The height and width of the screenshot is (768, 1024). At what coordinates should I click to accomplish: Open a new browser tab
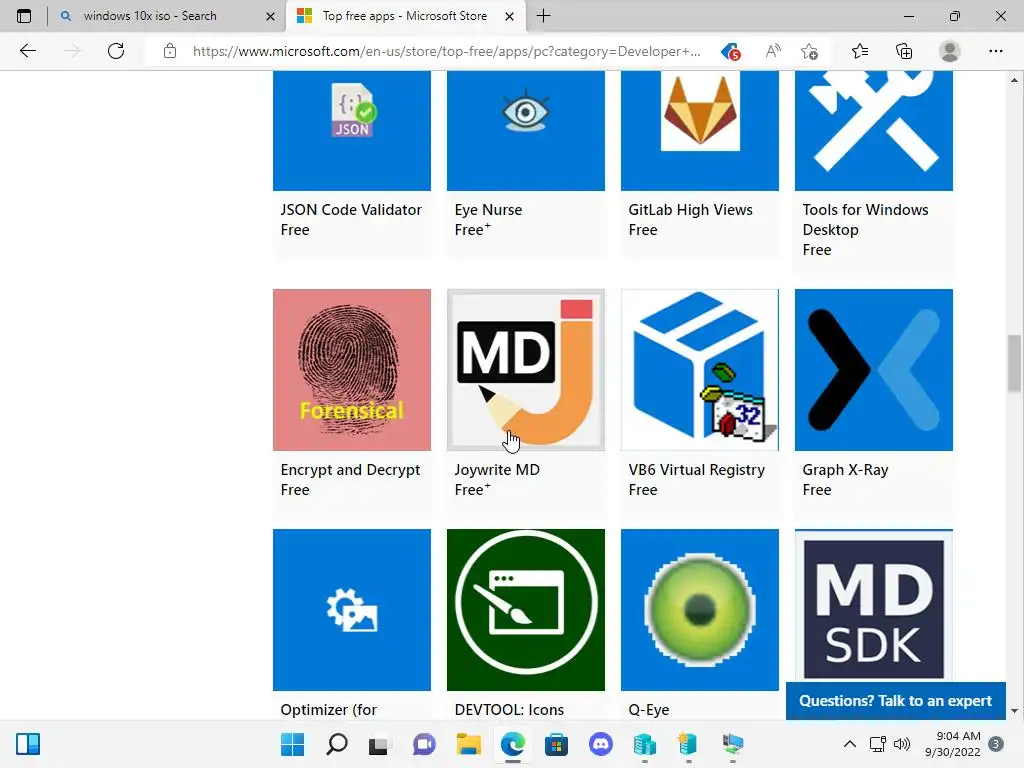(x=543, y=16)
